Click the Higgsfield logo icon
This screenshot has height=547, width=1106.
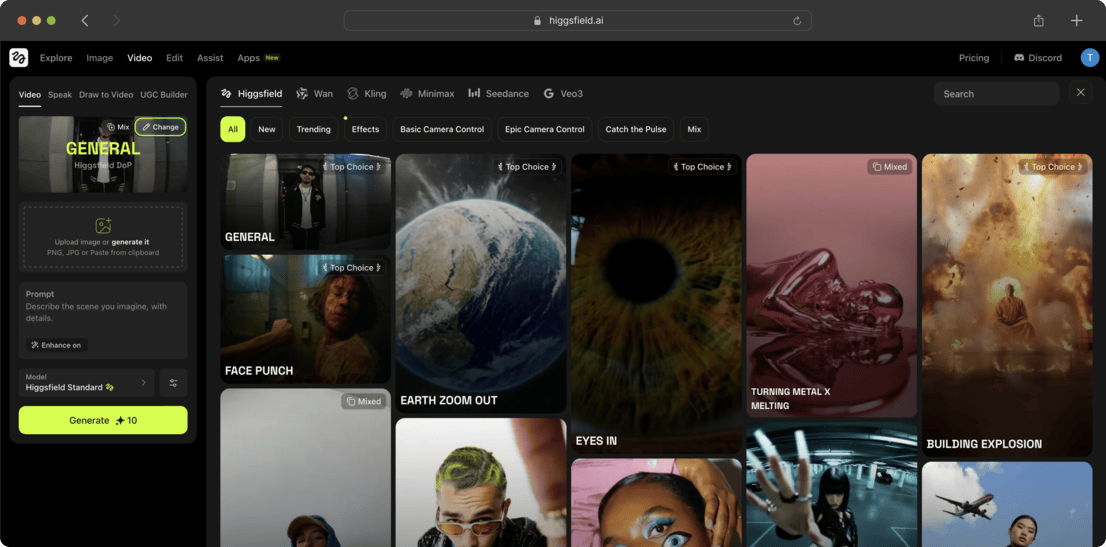pos(18,58)
